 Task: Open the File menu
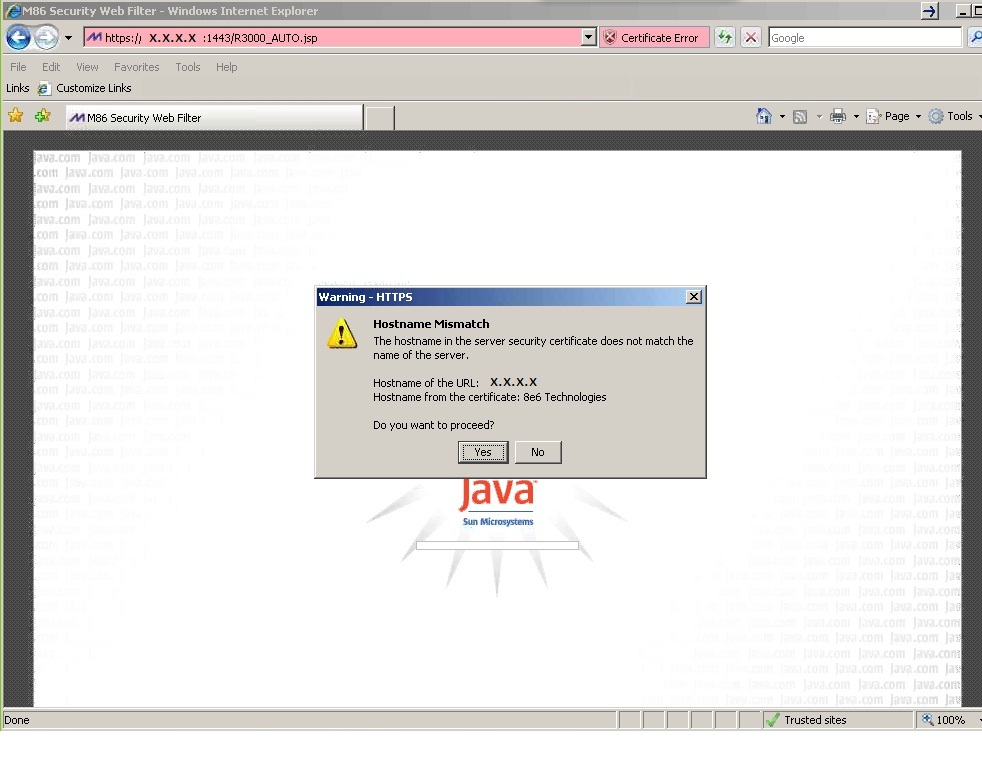tap(18, 67)
